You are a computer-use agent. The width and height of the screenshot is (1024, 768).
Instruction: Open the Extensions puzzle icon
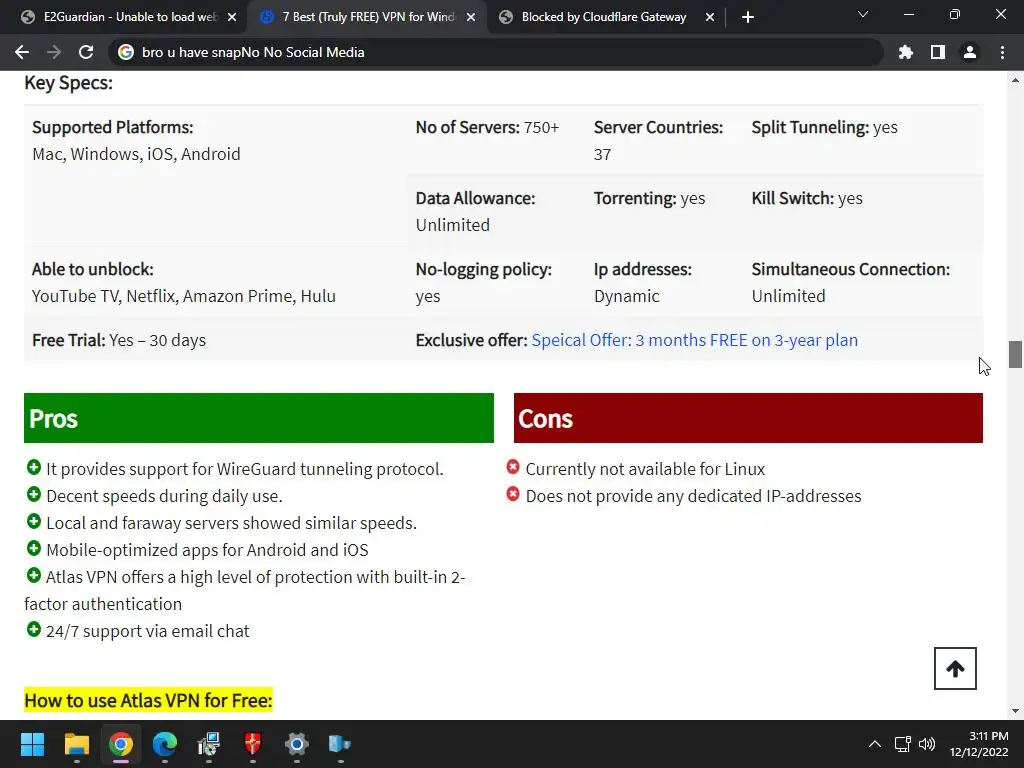[906, 52]
